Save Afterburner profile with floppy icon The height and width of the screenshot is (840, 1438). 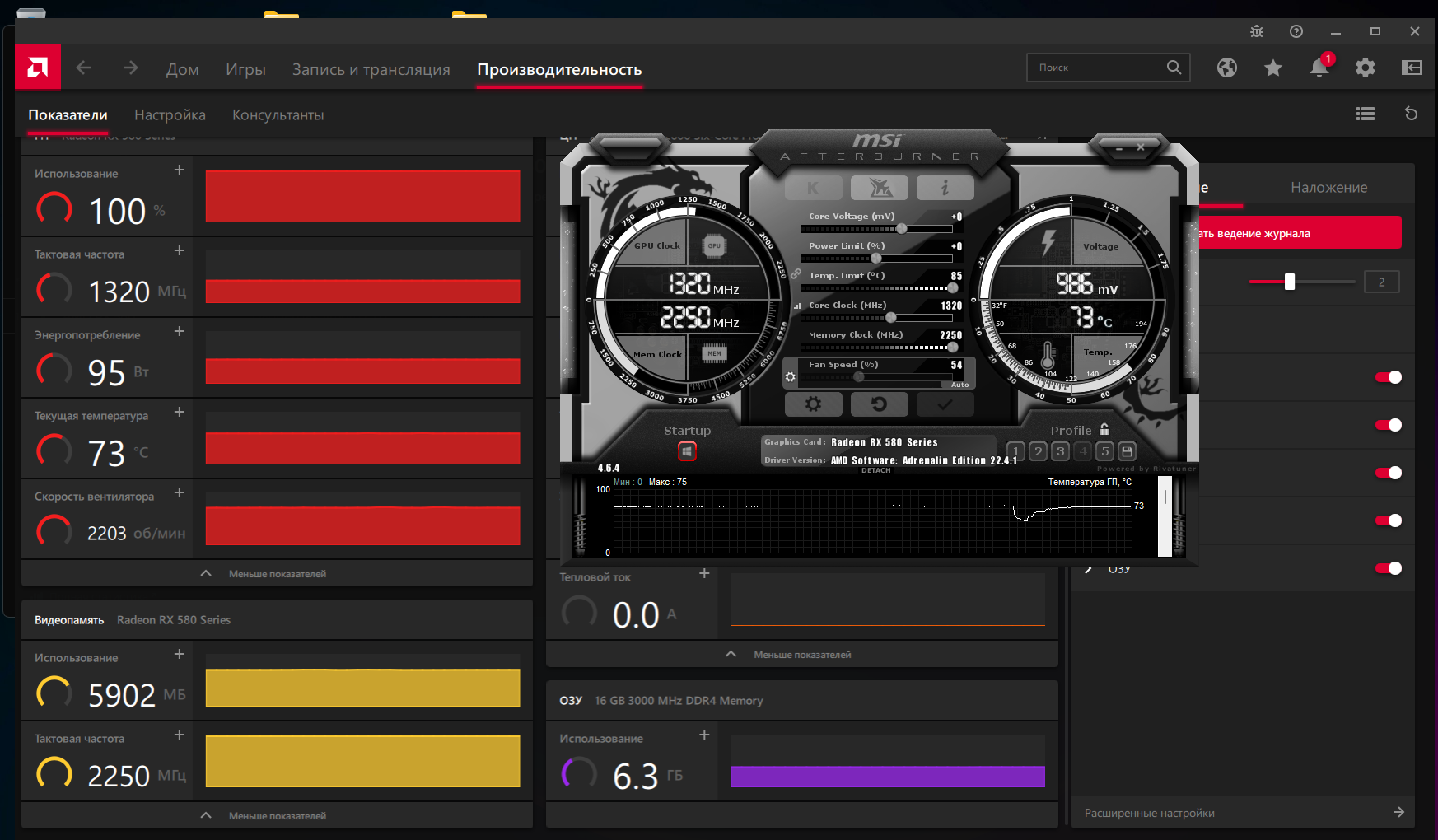1128,451
